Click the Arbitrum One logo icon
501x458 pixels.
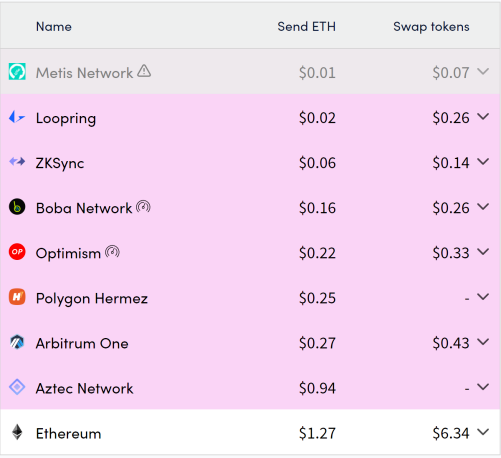point(17,342)
